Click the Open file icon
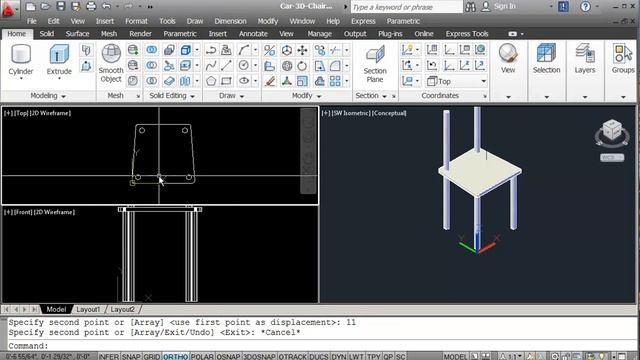Image resolution: width=640 pixels, height=360 pixels. pyautogui.click(x=45, y=6)
